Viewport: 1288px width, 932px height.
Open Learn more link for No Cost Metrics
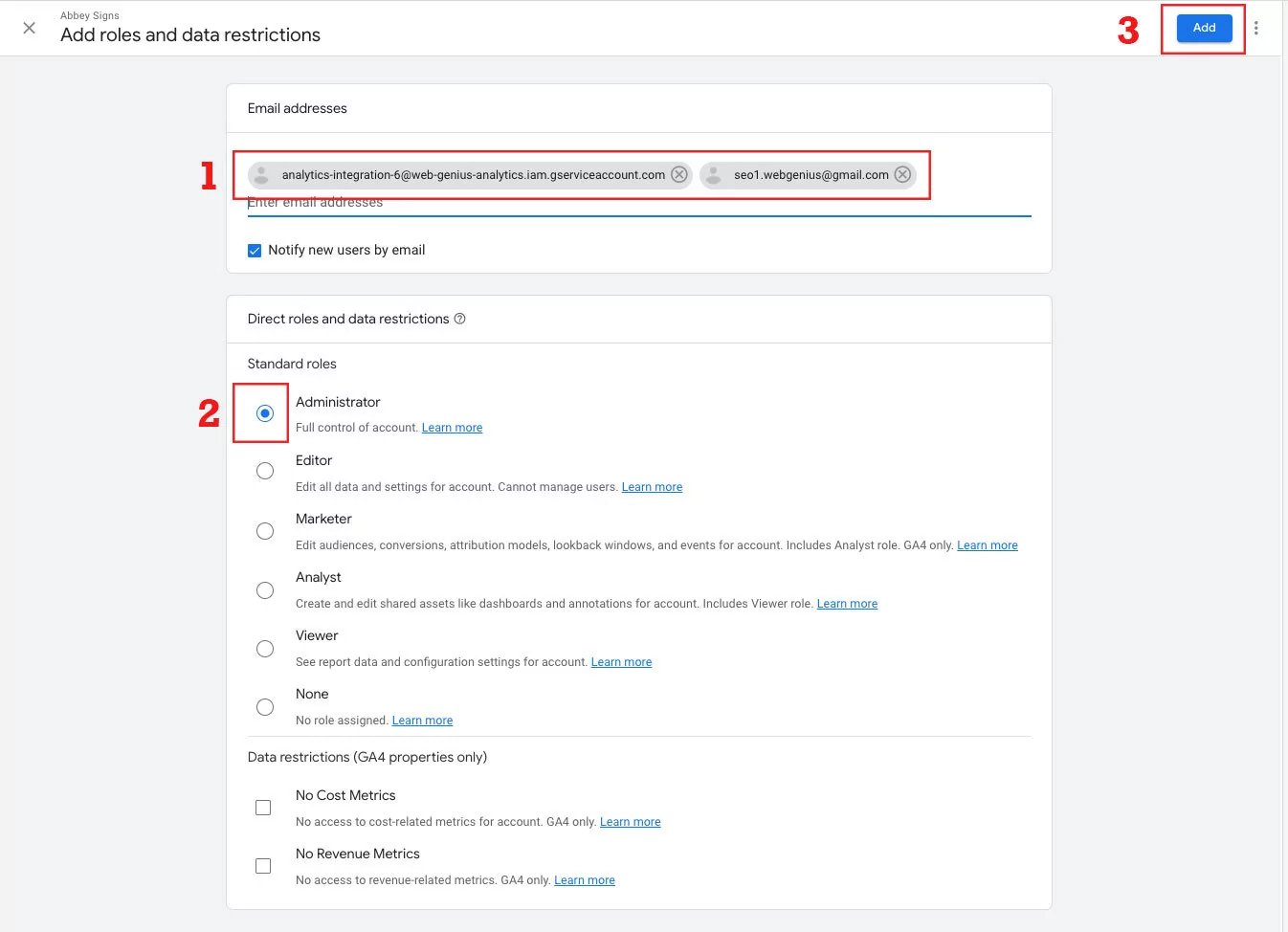pos(630,822)
